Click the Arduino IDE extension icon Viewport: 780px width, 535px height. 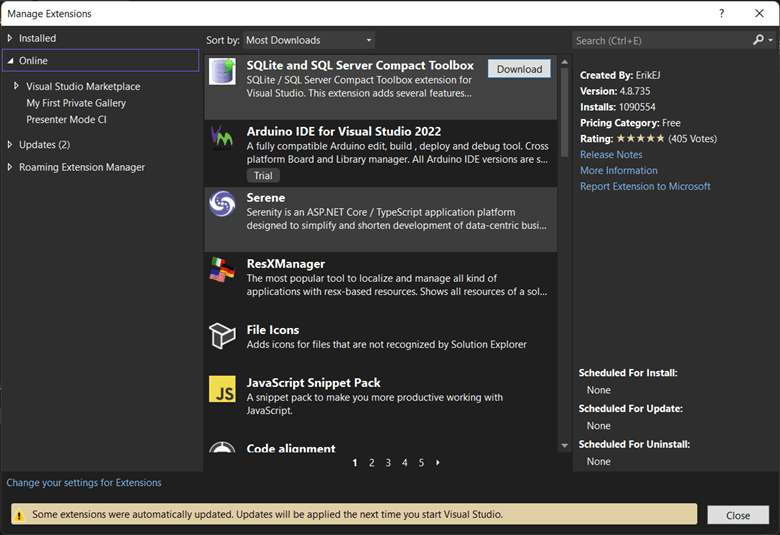tap(222, 137)
